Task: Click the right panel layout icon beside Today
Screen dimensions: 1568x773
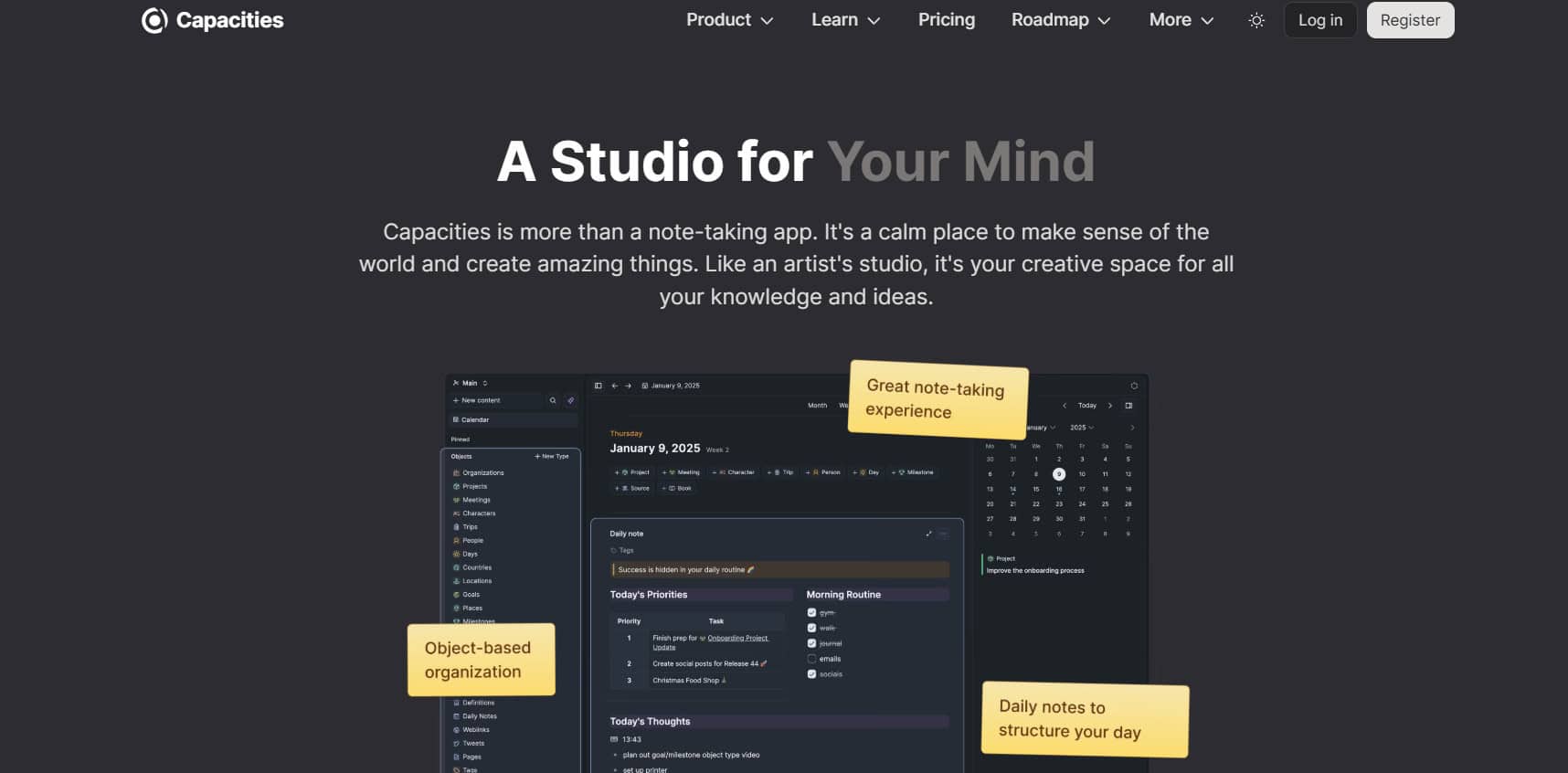Action: (x=1128, y=406)
